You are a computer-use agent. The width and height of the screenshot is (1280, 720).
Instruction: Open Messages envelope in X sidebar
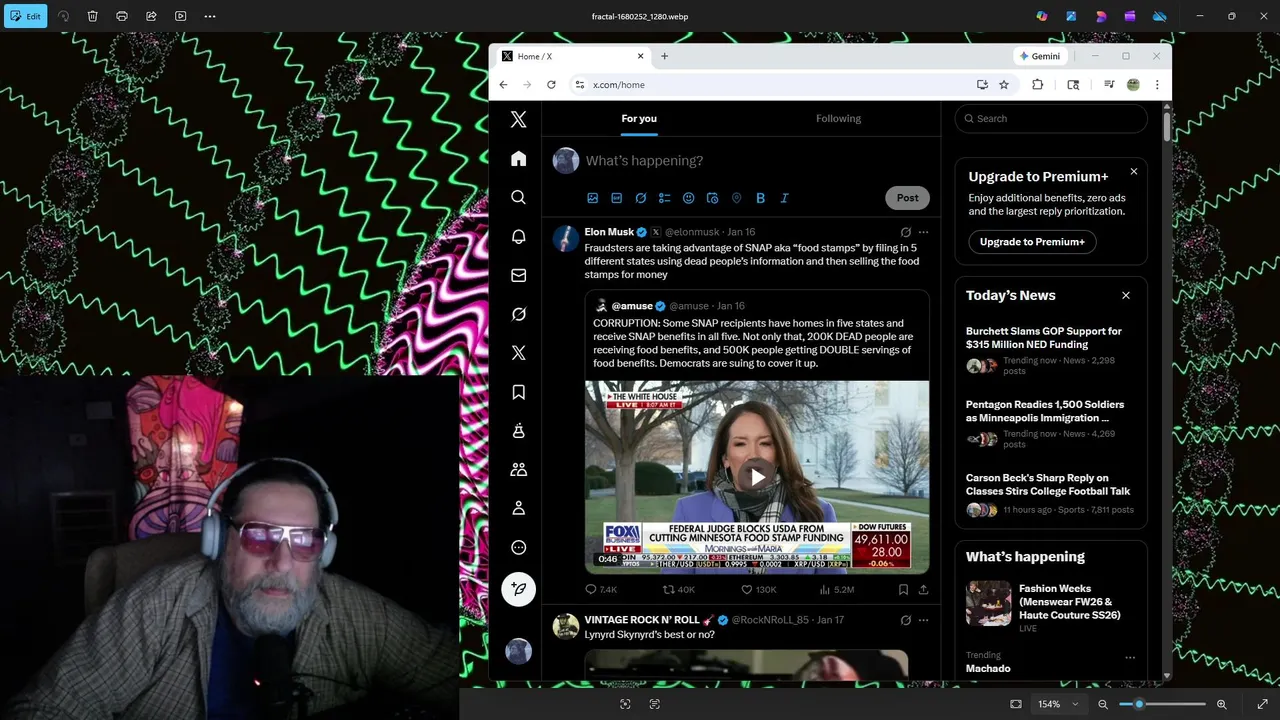coord(518,275)
